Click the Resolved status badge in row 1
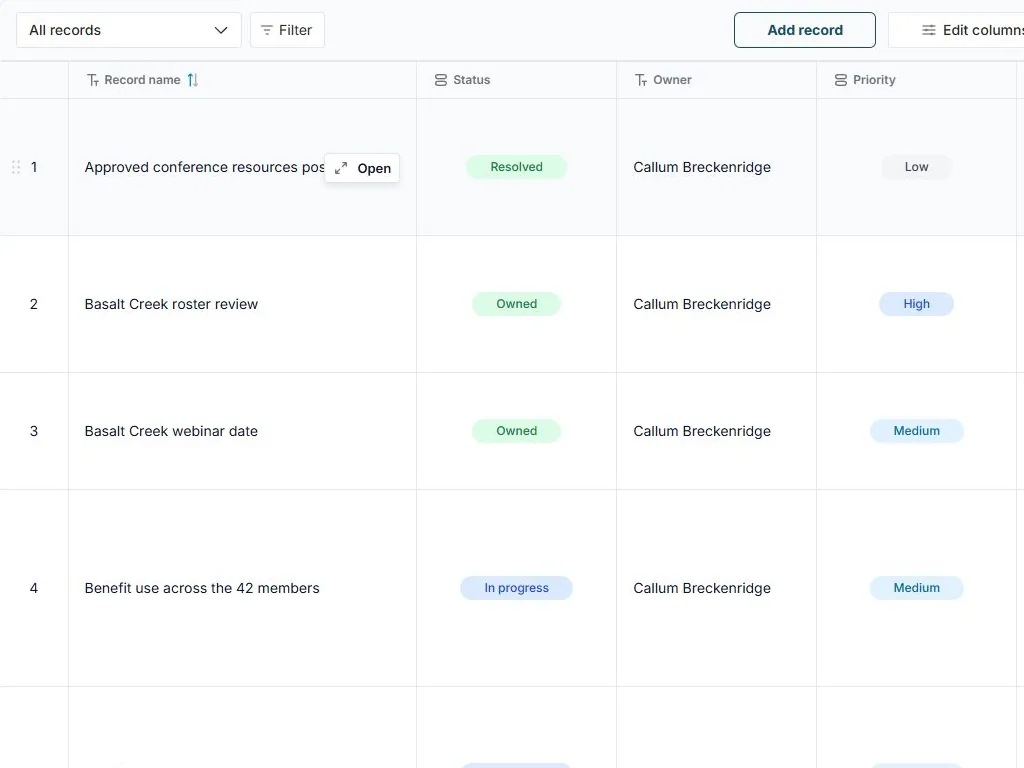Screen dimensions: 1024x768 coord(516,167)
